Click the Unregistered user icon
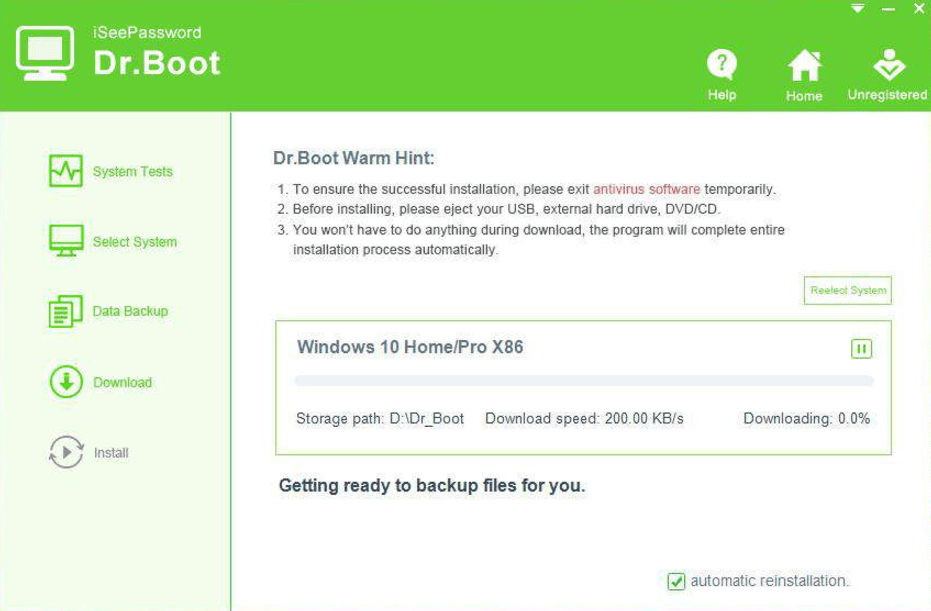This screenshot has width=931, height=611. click(889, 65)
